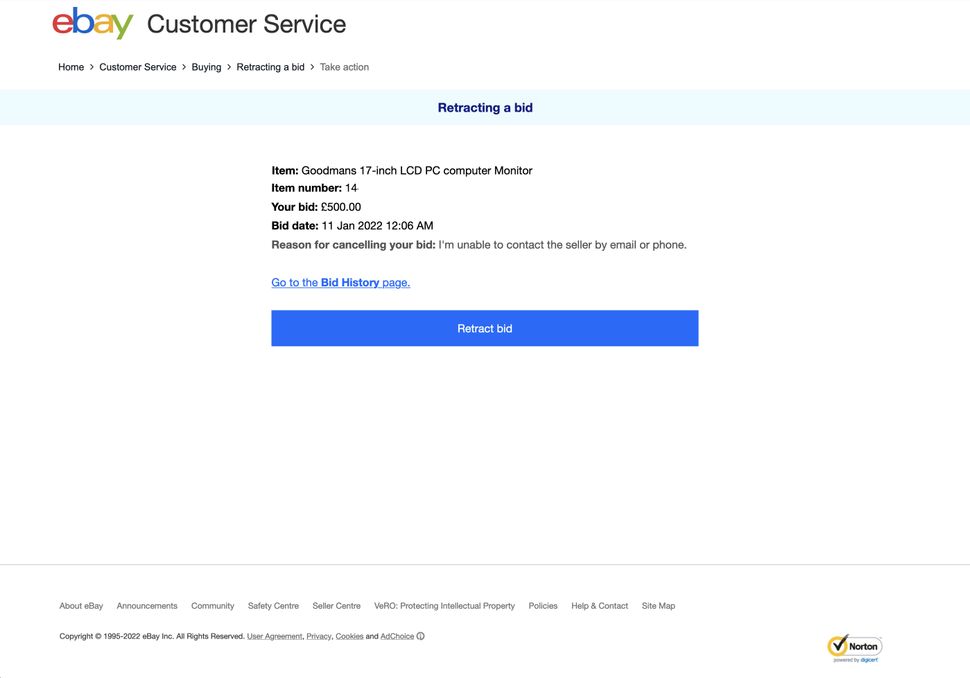Click the Norton secured badge
Viewport: 970px width, 678px height.
[855, 646]
